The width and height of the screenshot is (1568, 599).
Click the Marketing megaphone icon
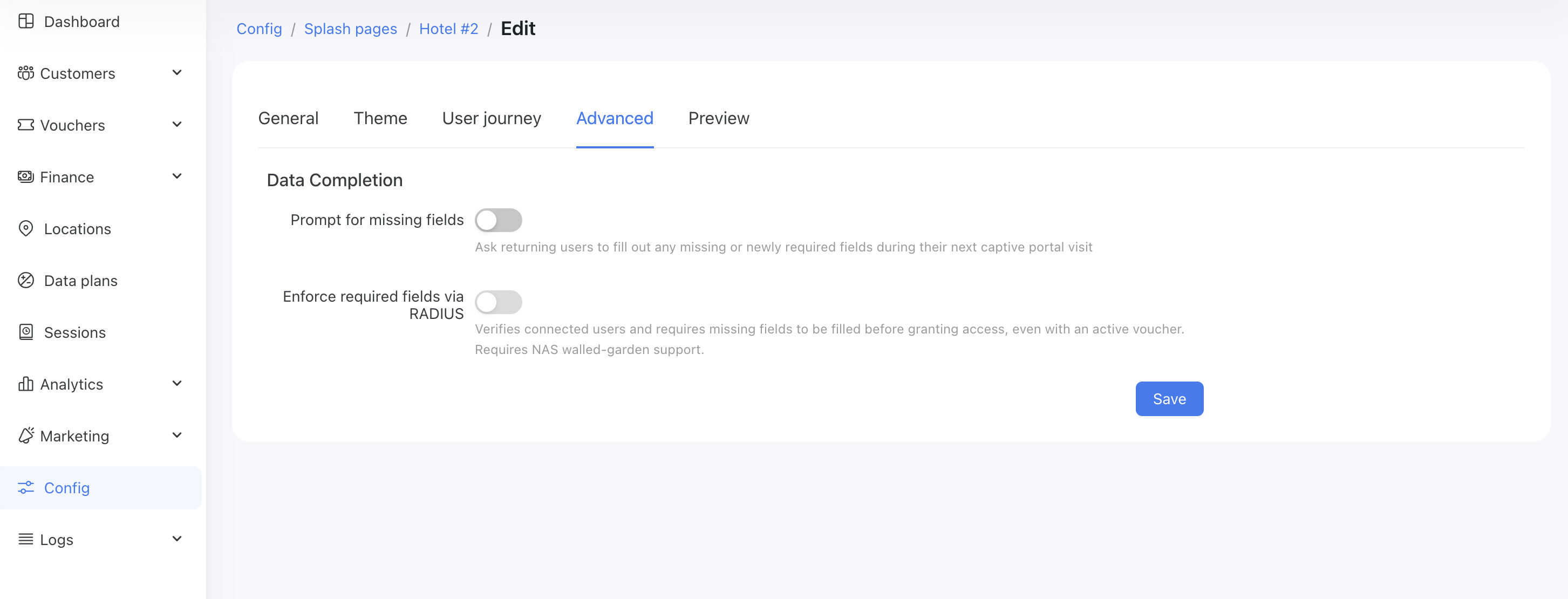[25, 435]
